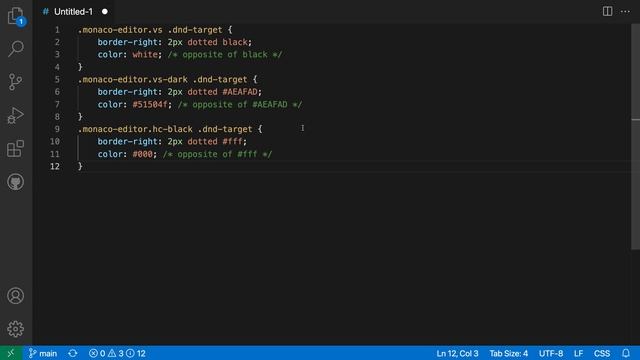Click selector .monaco-editor.vs on line 1
The height and width of the screenshot is (360, 640).
[x=120, y=30]
